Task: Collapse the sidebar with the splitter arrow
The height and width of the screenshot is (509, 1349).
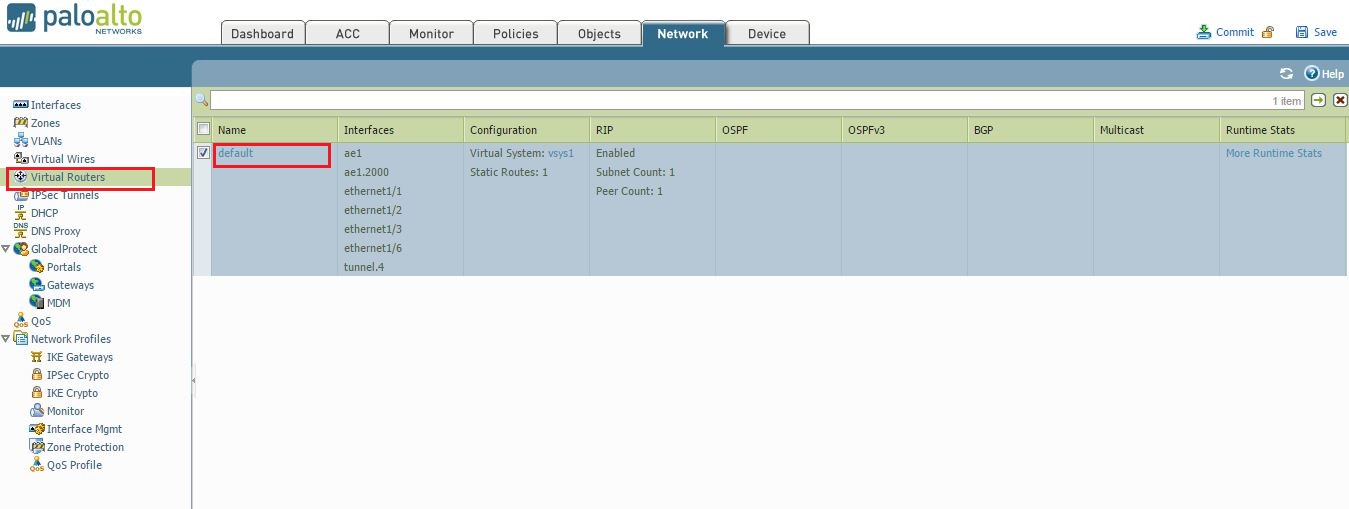Action: [194, 381]
